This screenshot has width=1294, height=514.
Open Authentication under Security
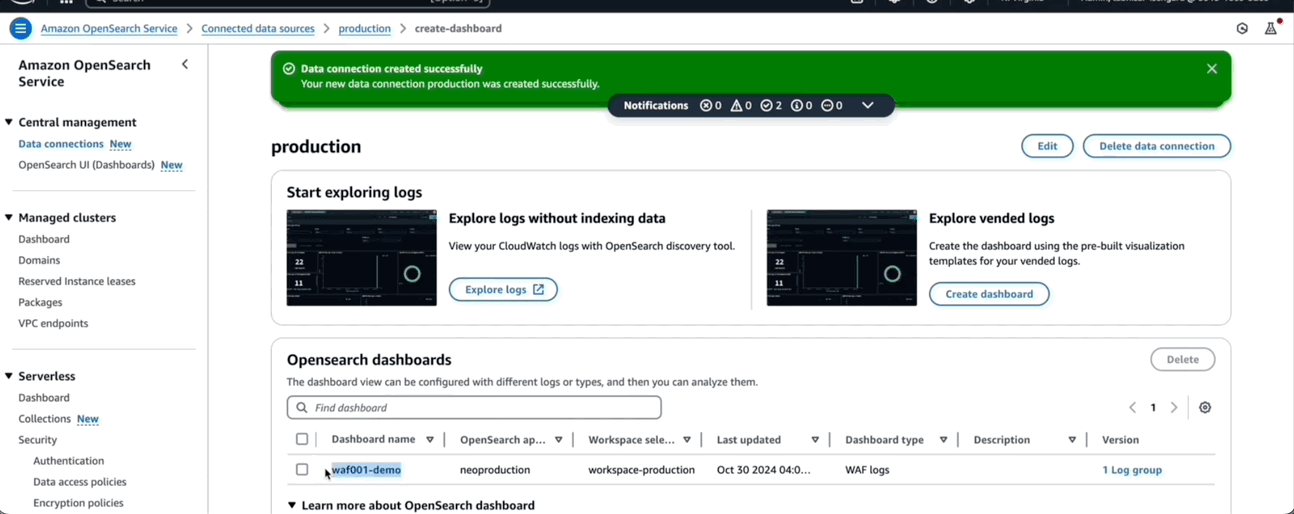[68, 461]
